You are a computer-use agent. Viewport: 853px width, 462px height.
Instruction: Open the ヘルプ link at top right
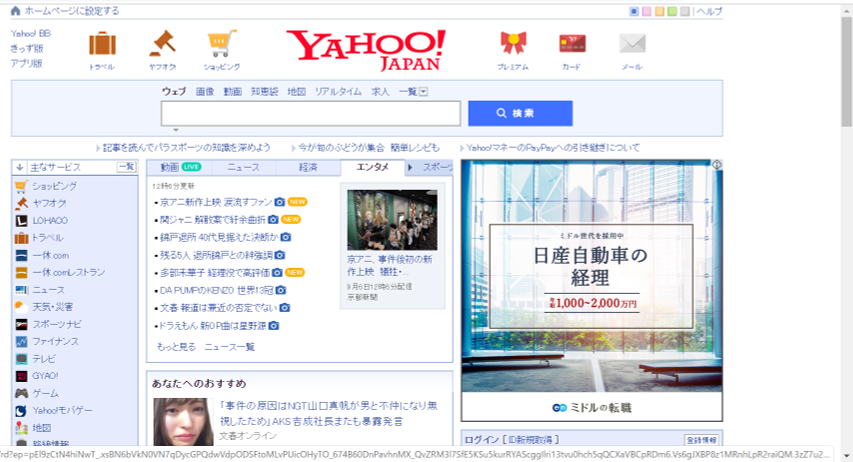pos(709,11)
